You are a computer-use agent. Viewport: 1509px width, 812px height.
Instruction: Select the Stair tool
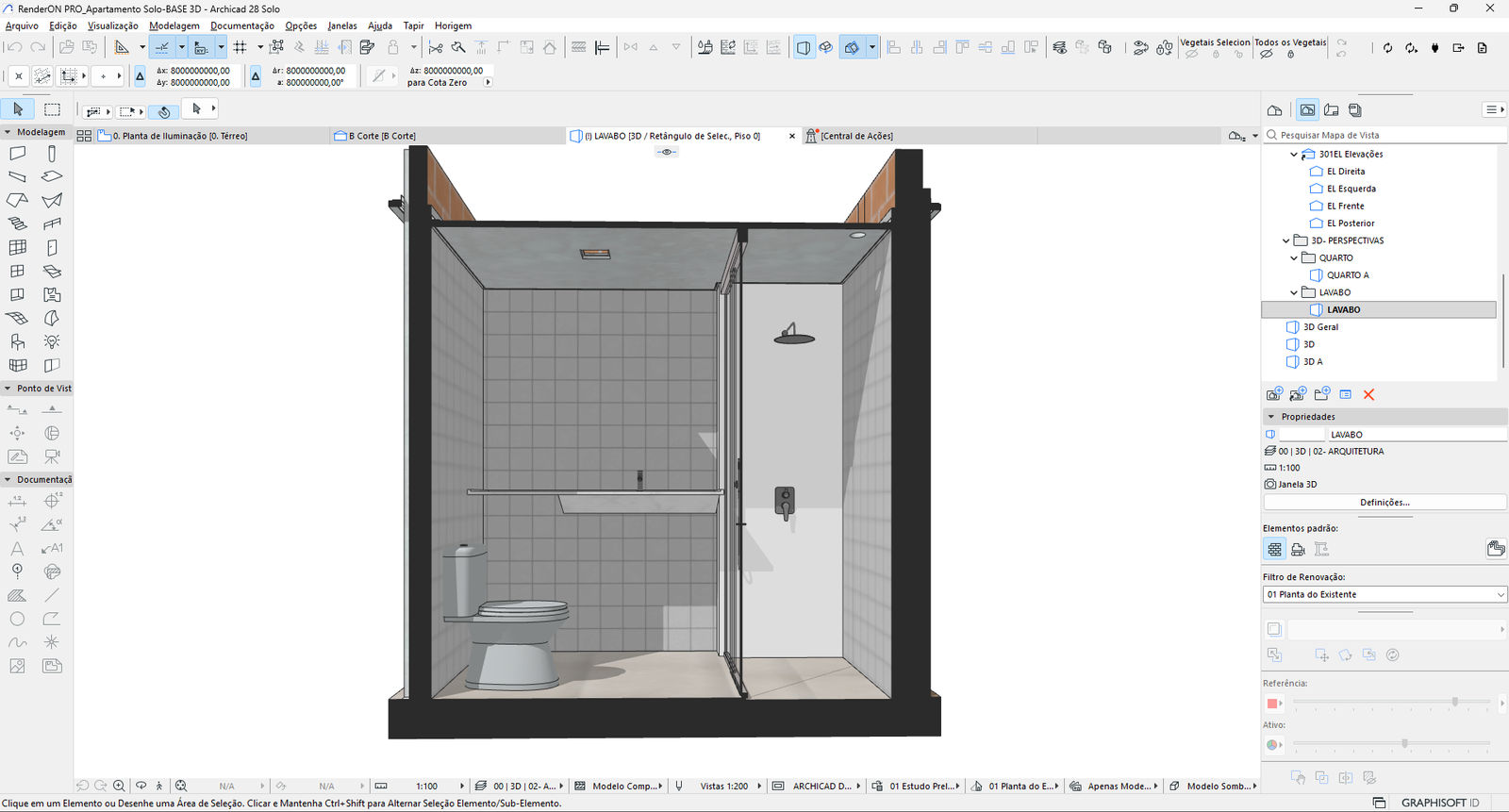click(x=18, y=224)
